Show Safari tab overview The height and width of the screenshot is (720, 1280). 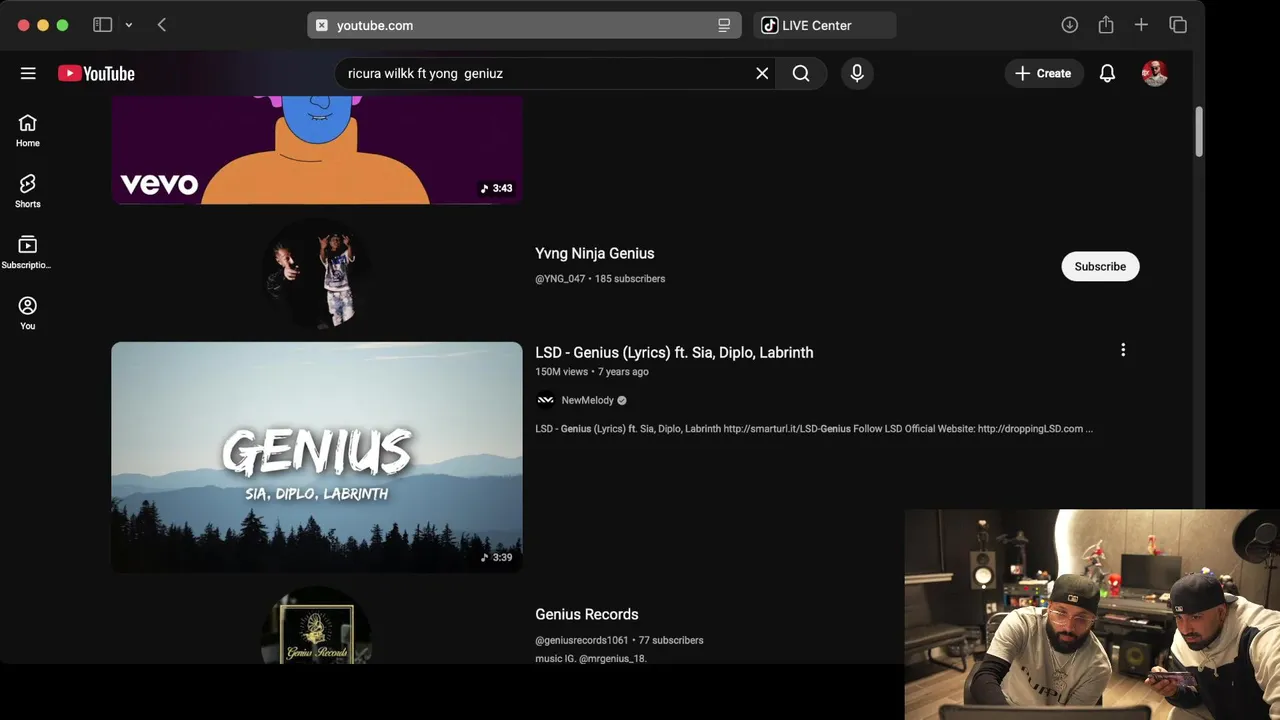1178,25
